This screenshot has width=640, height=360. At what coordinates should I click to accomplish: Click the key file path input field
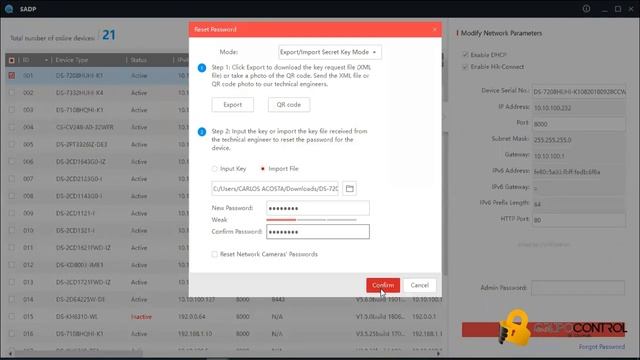point(275,189)
